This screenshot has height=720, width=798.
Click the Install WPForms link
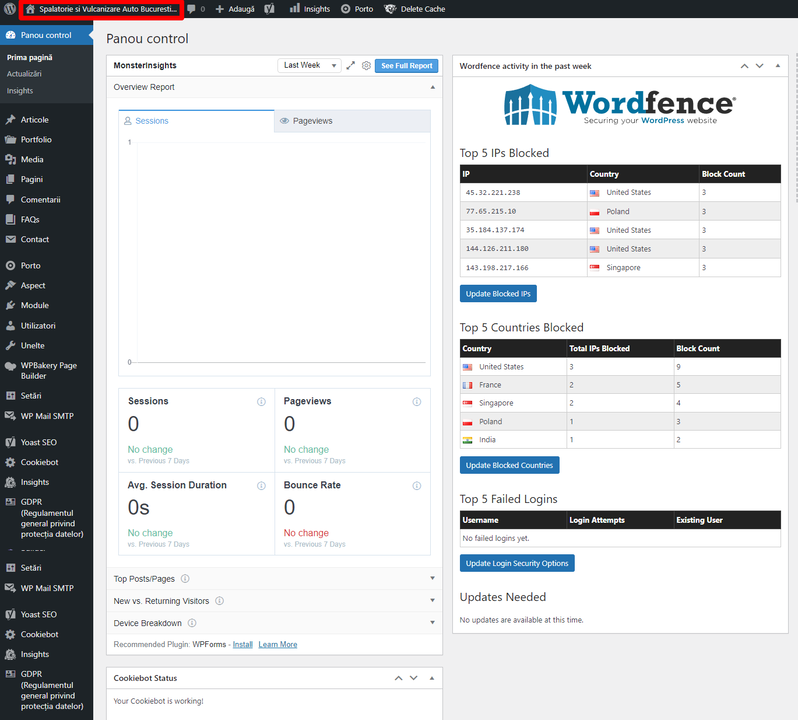(x=243, y=645)
